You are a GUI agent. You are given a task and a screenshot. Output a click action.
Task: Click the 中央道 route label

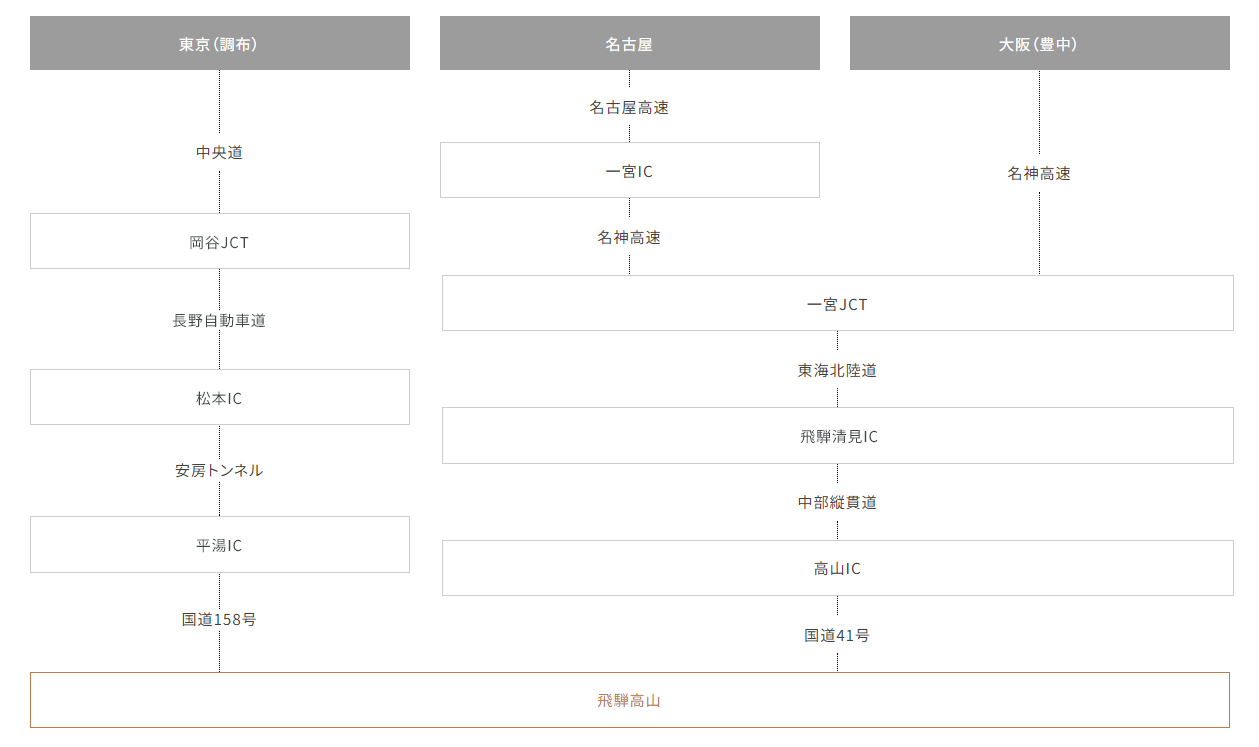219,153
